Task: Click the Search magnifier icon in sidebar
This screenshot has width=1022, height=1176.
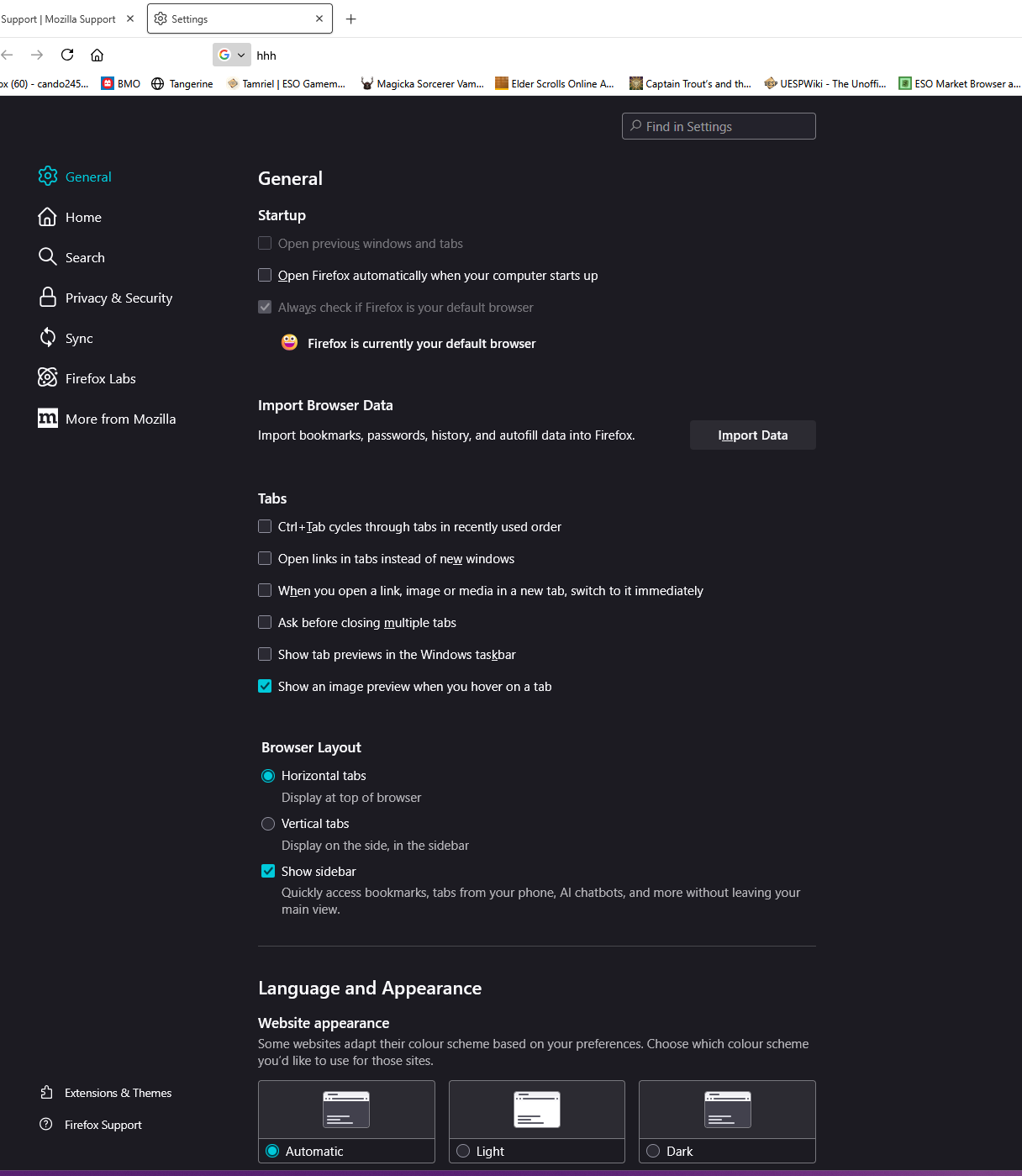Action: pos(48,256)
